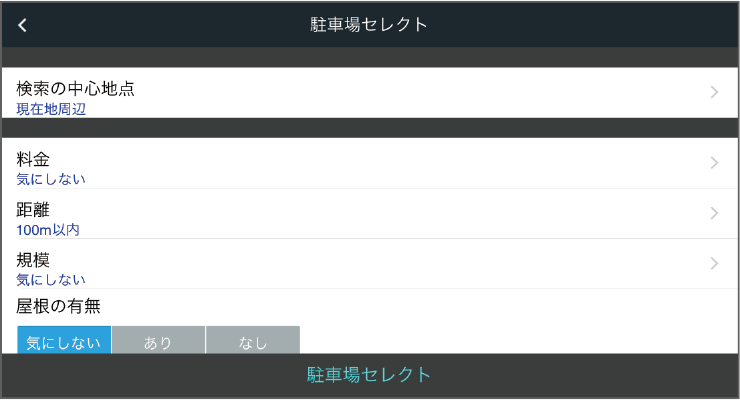The height and width of the screenshot is (400, 740).
Task: Tap the 料金 setting label
Action: click(x=33, y=159)
